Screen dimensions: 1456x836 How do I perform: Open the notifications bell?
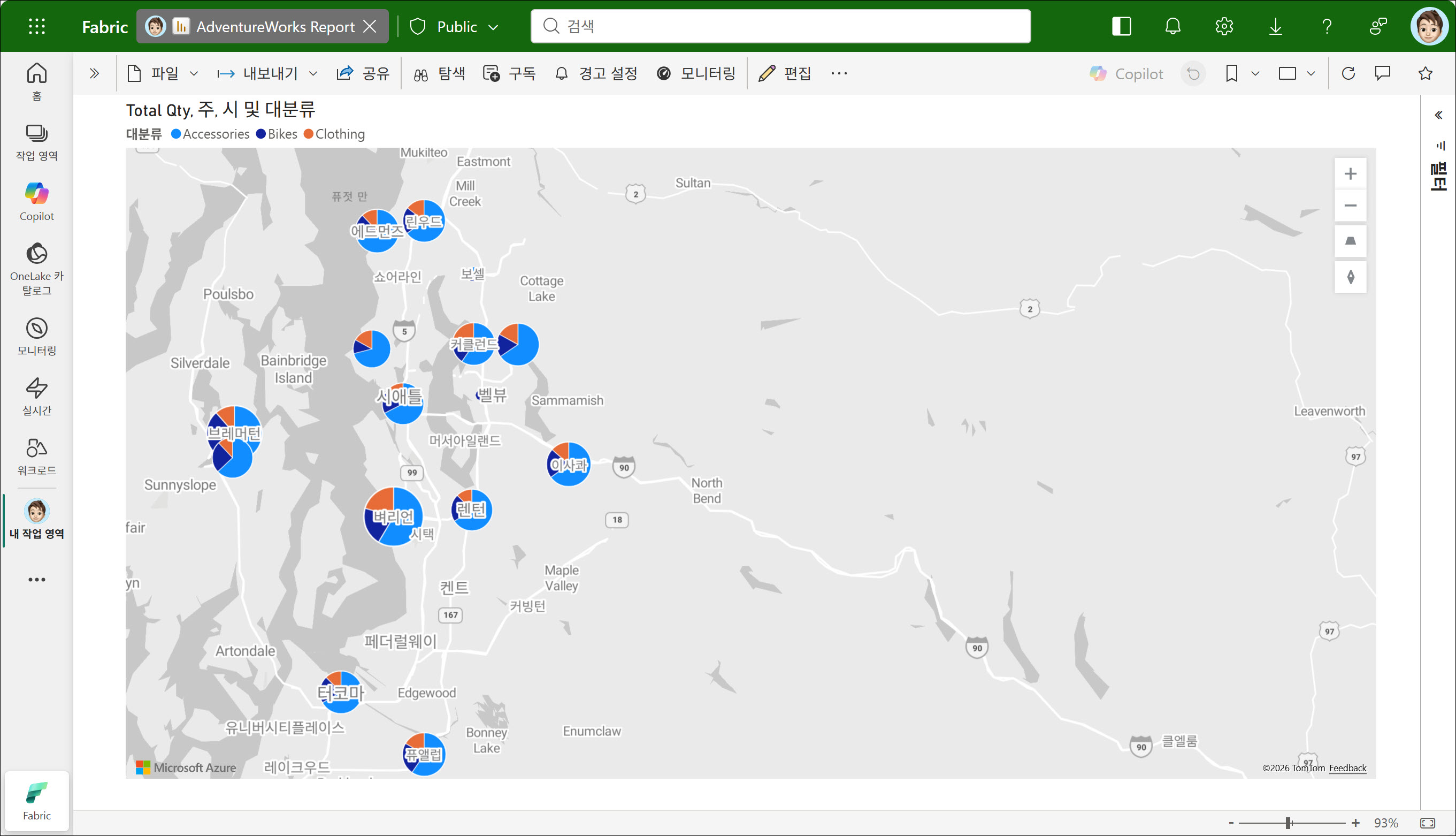pyautogui.click(x=1173, y=26)
